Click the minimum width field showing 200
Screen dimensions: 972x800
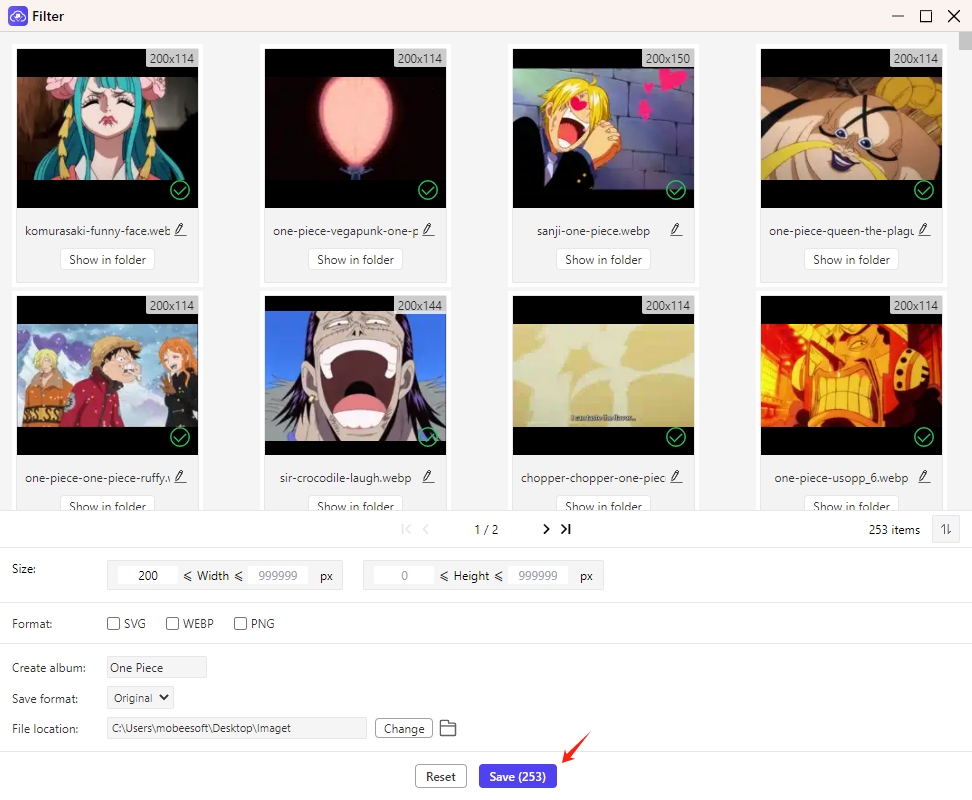point(148,576)
